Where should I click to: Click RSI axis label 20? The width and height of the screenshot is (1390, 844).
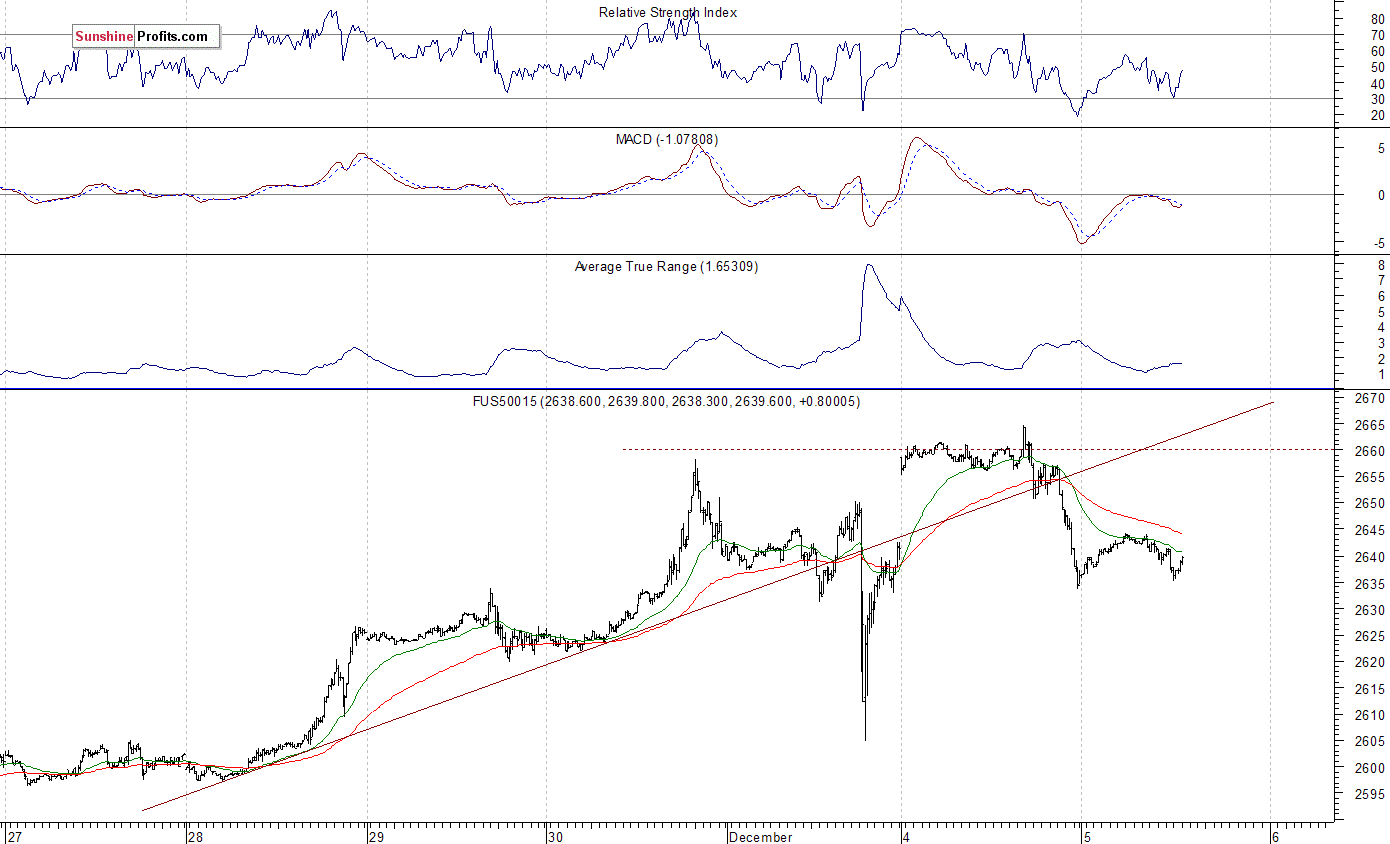(1379, 115)
